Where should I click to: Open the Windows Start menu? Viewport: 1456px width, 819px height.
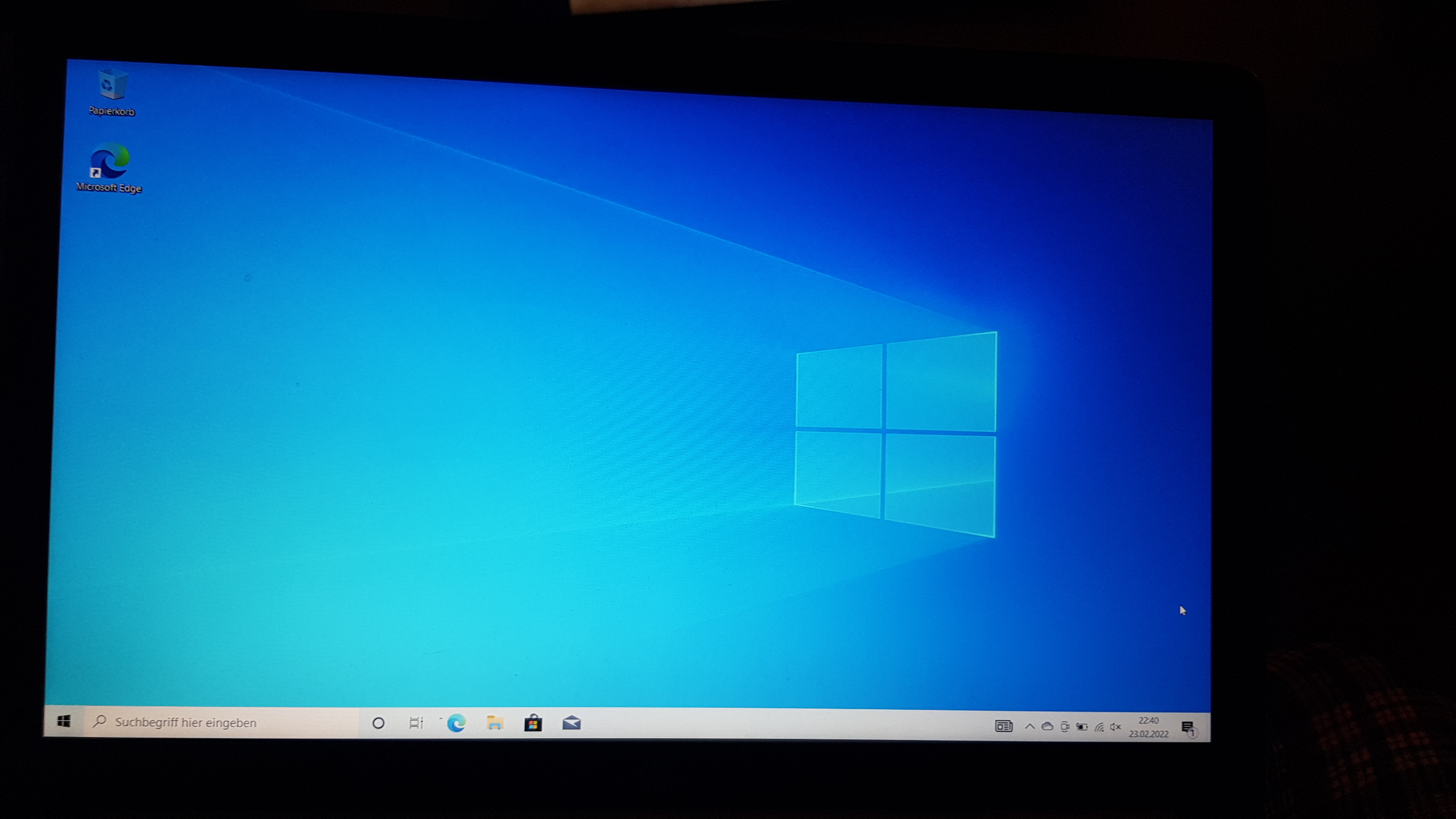tap(64, 721)
